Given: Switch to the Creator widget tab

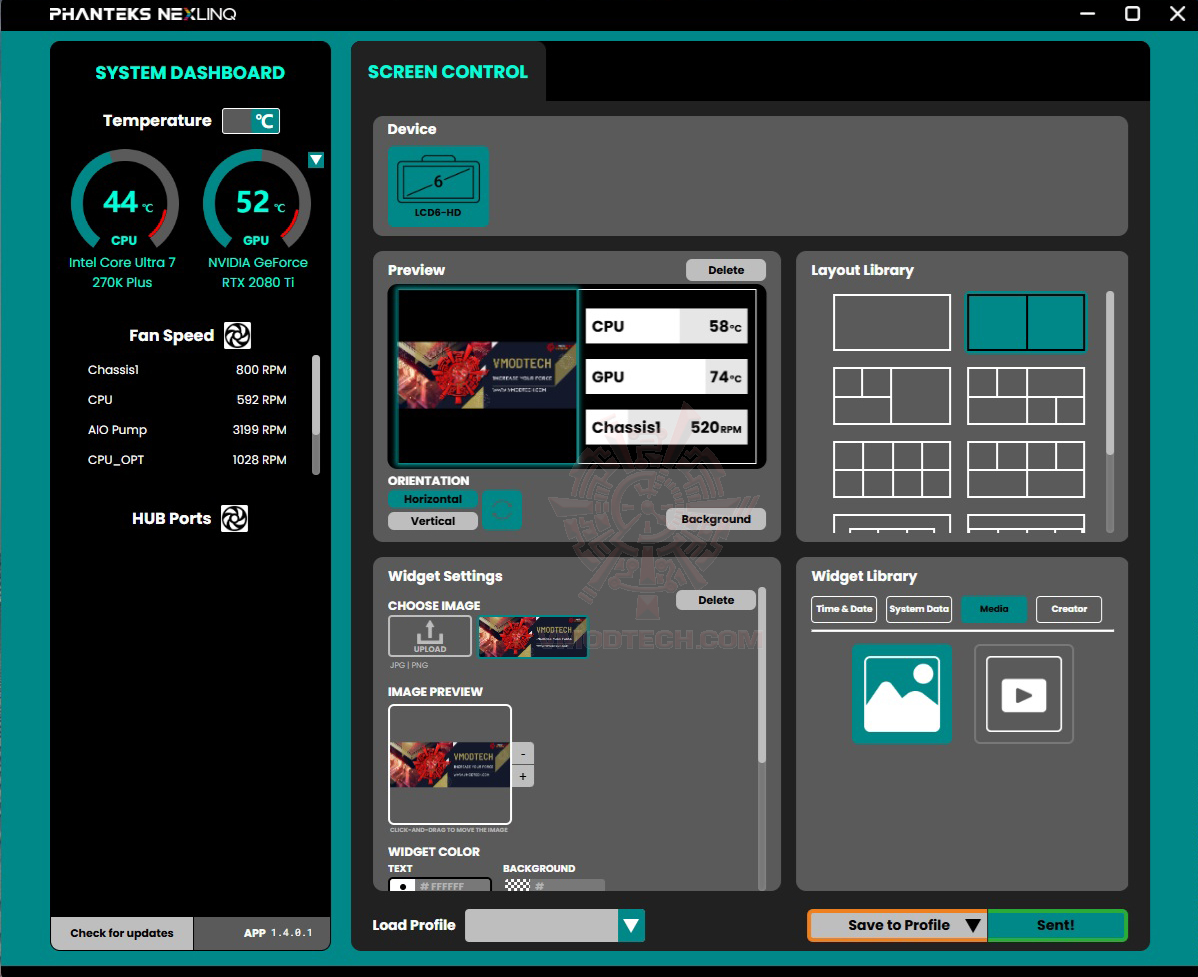Looking at the screenshot, I should click(x=1069, y=609).
